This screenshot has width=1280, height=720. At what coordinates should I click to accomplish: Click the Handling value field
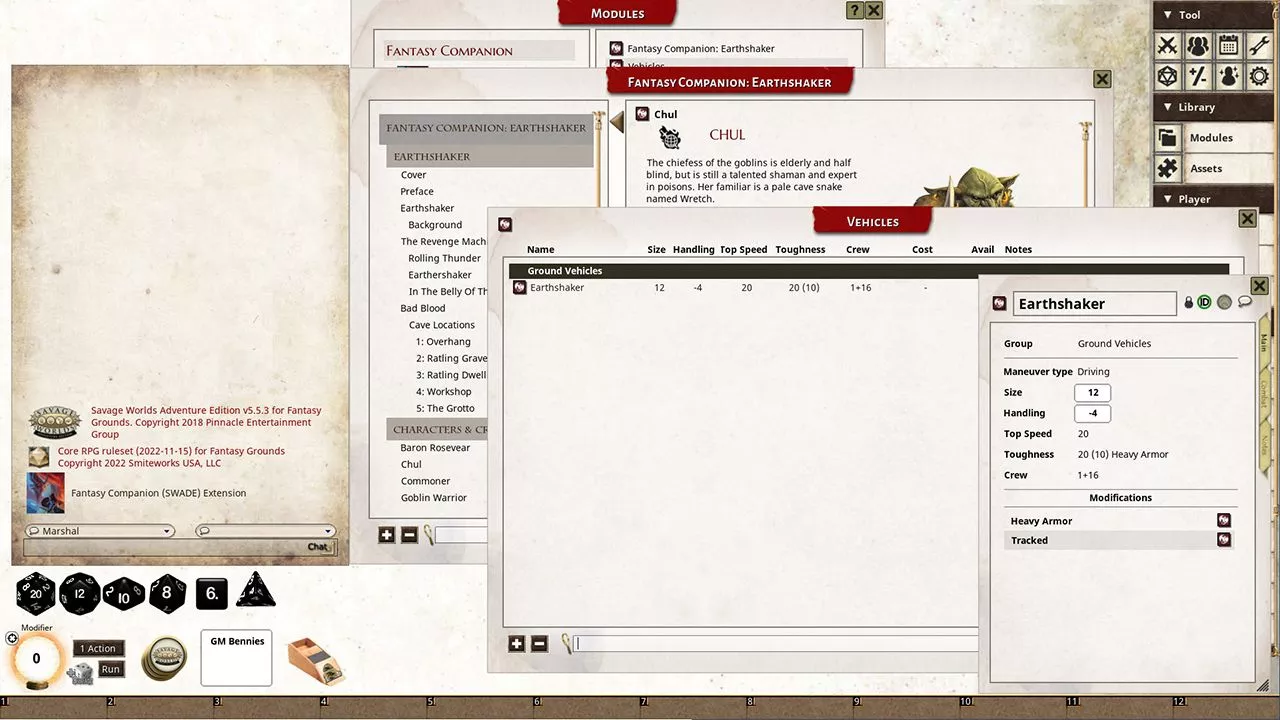coord(1092,413)
